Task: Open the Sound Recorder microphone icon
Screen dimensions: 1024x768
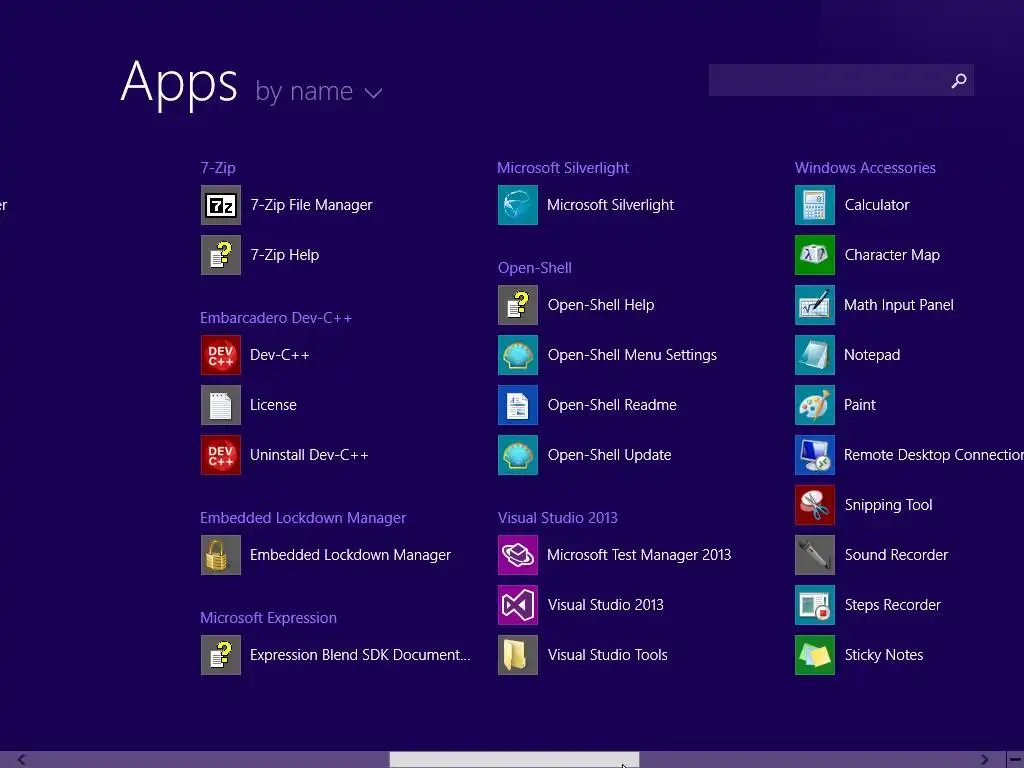Action: [815, 554]
